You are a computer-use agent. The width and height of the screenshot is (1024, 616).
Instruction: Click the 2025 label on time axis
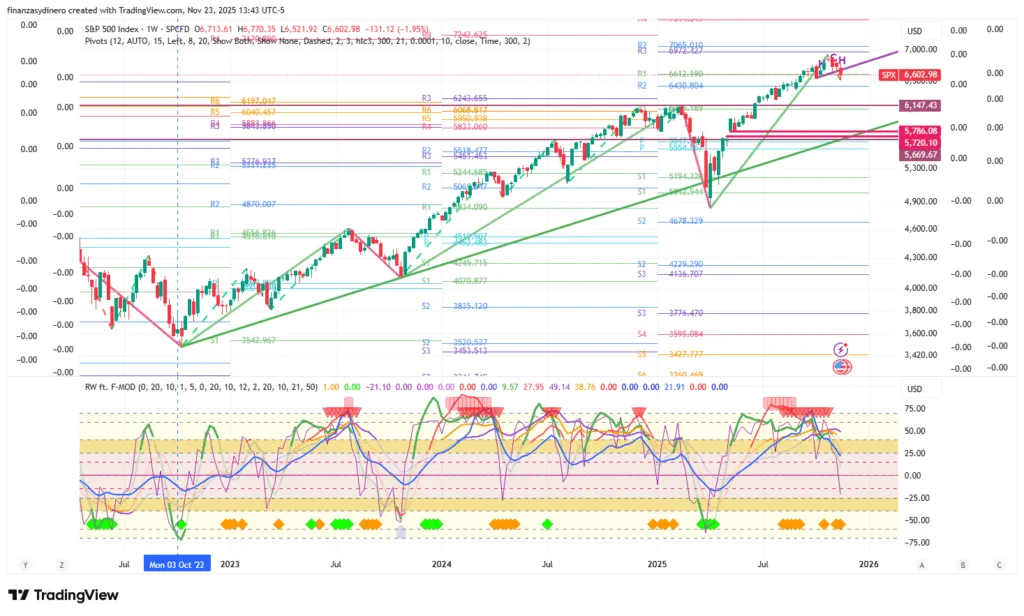(x=655, y=565)
